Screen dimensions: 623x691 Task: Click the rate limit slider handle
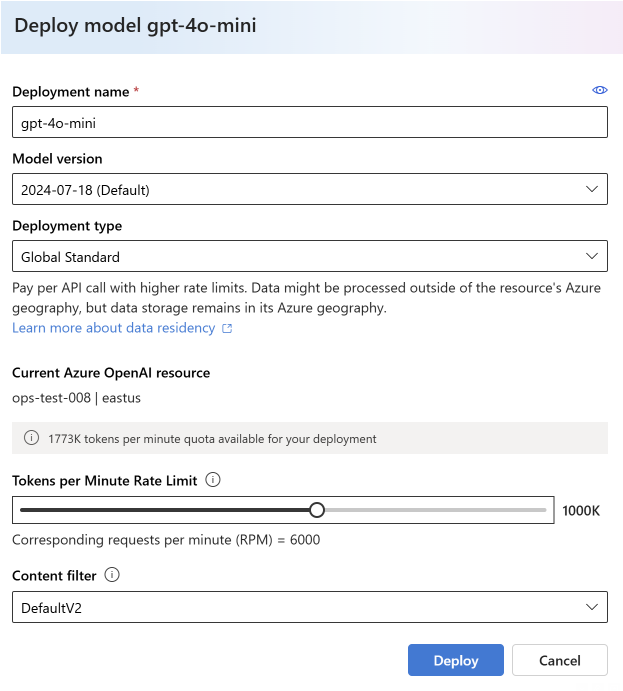[x=317, y=510]
